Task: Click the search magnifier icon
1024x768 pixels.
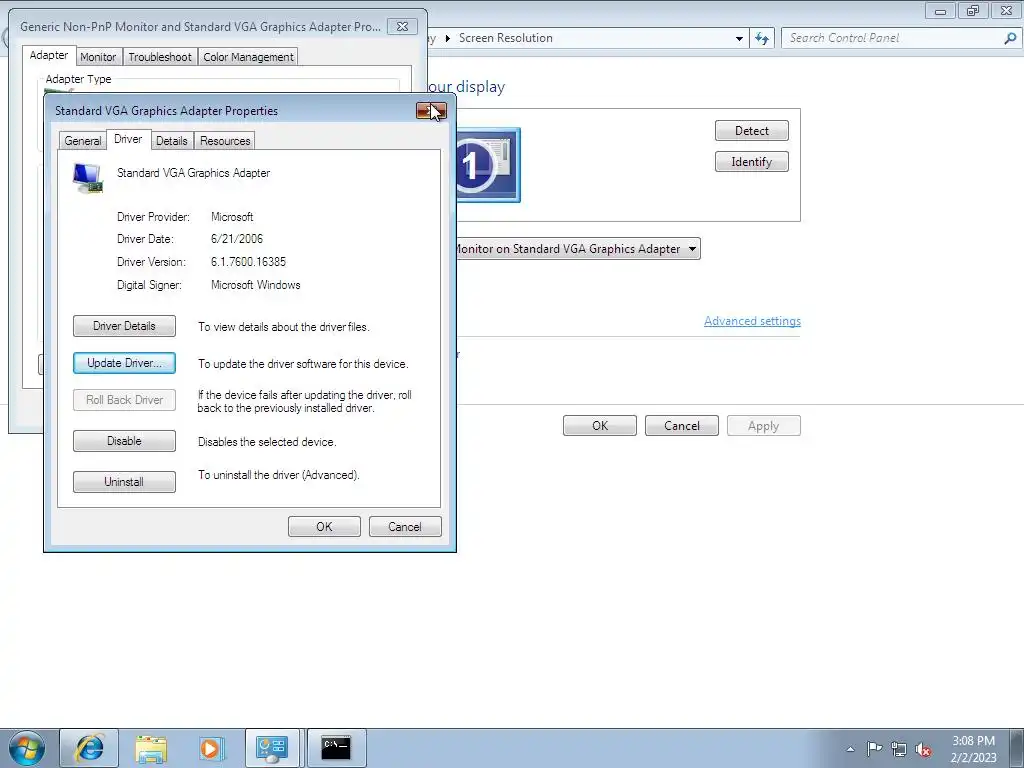Action: click(1010, 39)
